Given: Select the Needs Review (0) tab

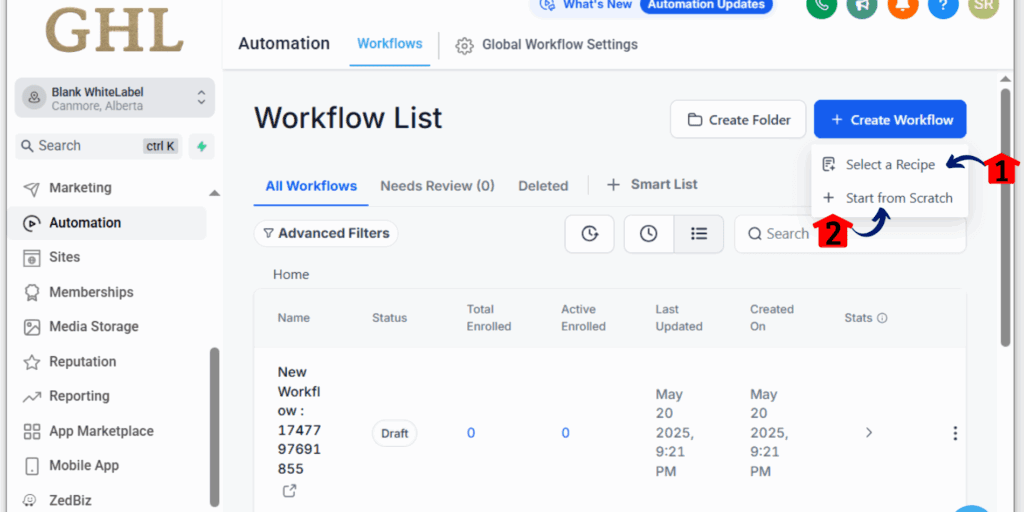Looking at the screenshot, I should pyautogui.click(x=438, y=186).
